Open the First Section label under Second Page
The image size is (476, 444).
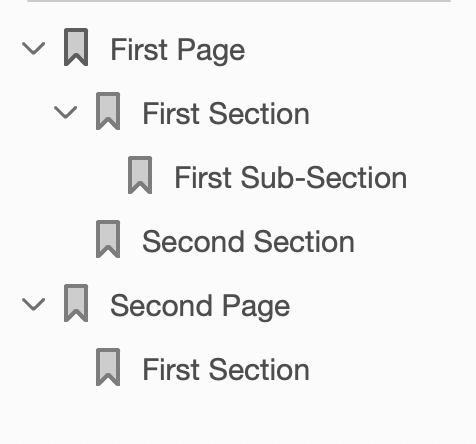[x=226, y=370]
